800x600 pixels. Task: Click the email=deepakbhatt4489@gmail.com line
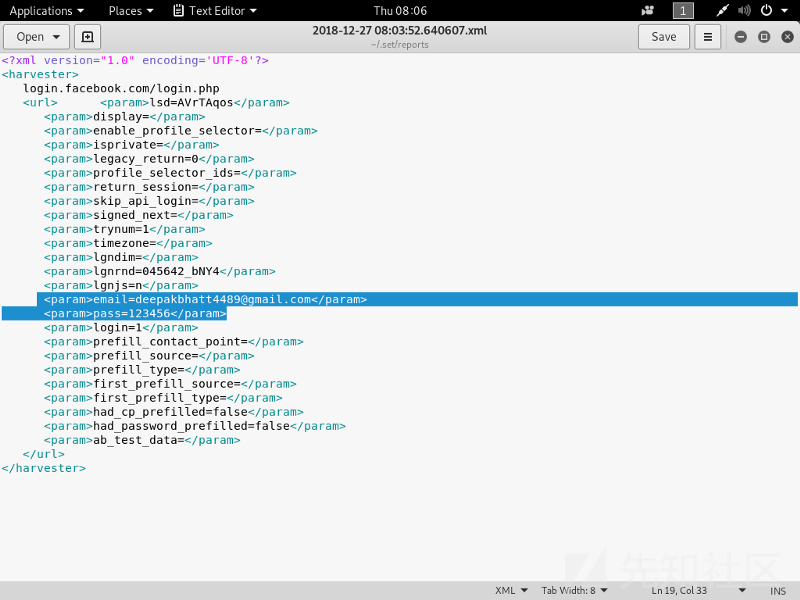205,299
